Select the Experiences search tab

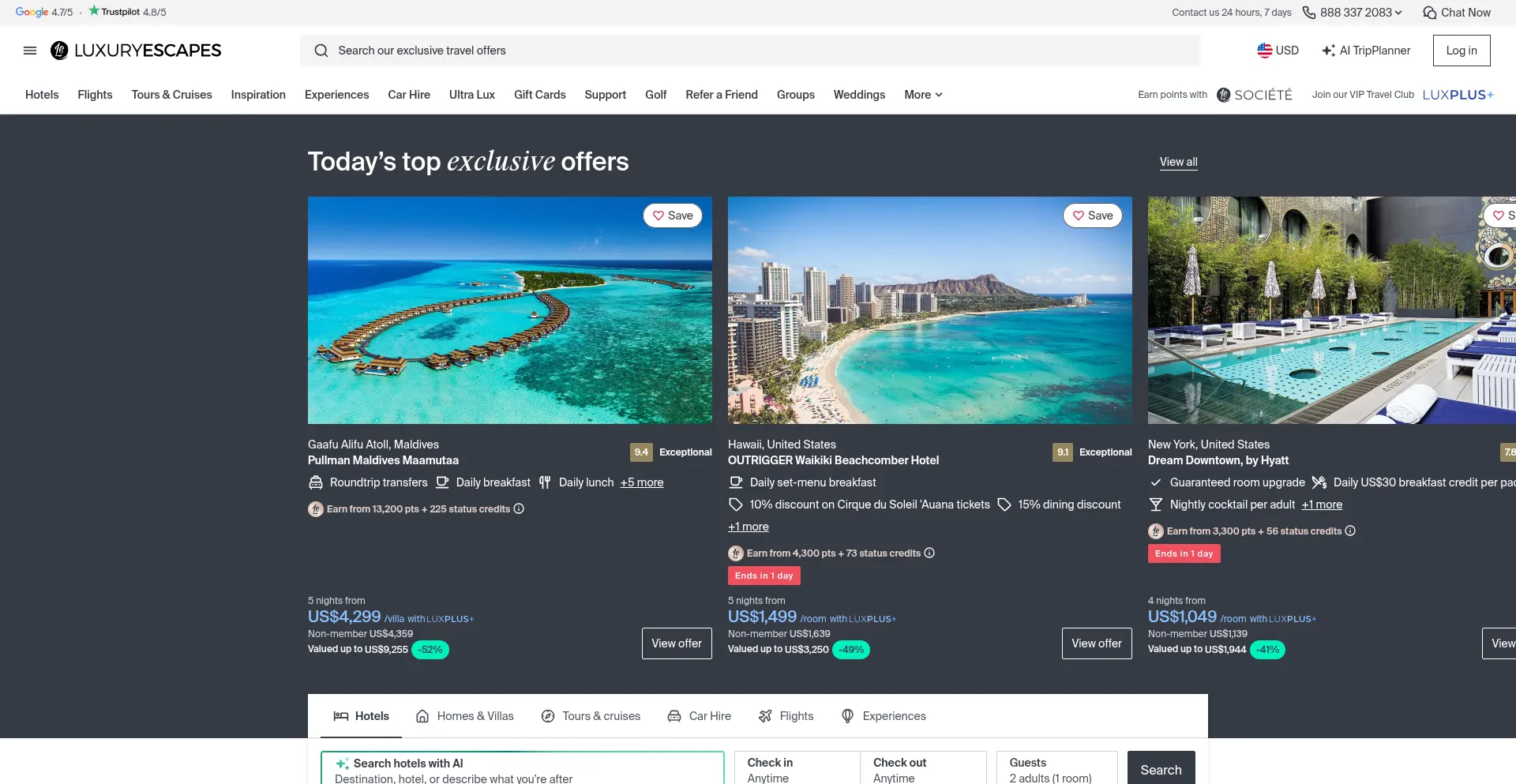point(884,716)
